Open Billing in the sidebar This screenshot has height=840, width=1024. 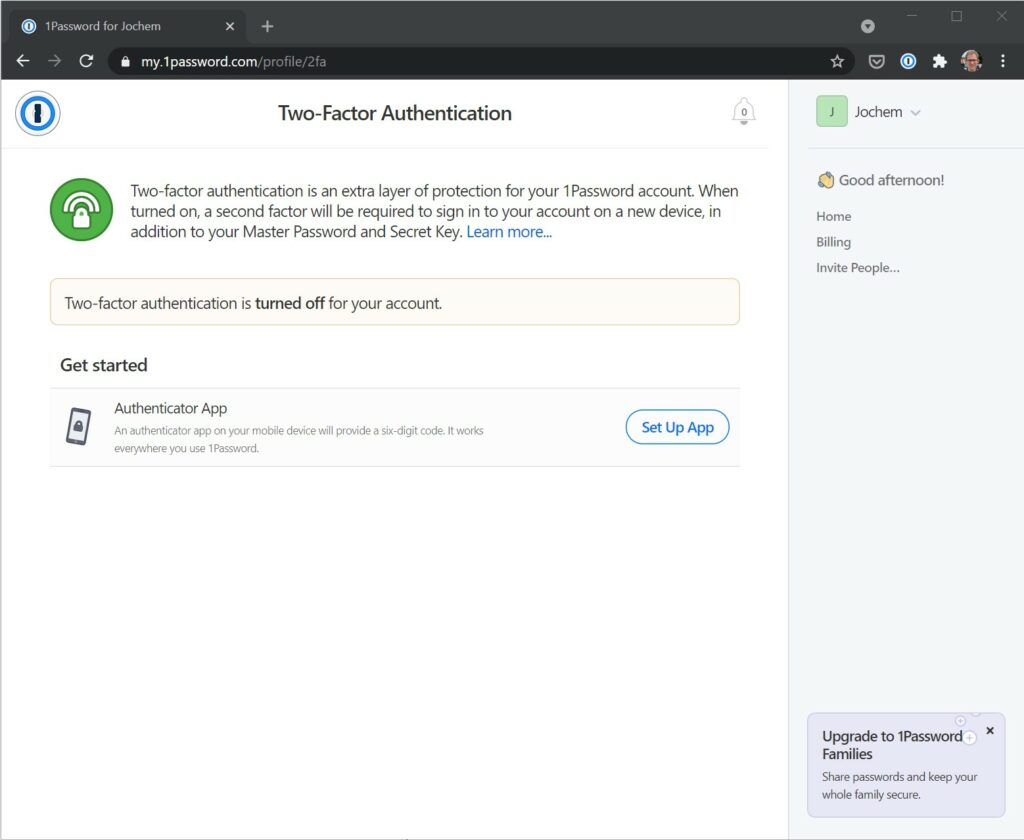click(x=833, y=242)
